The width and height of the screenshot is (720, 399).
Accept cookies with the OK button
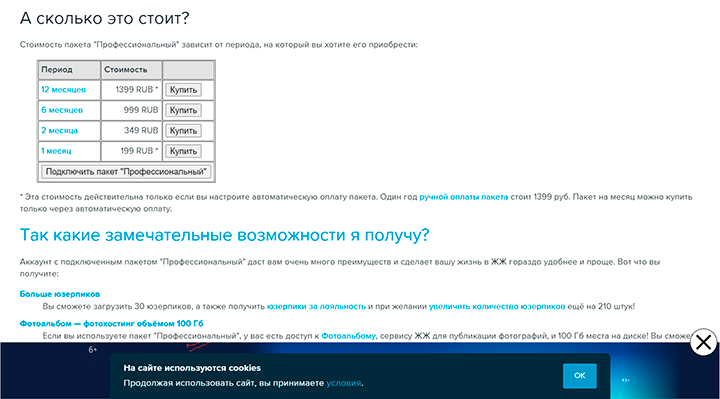click(579, 376)
